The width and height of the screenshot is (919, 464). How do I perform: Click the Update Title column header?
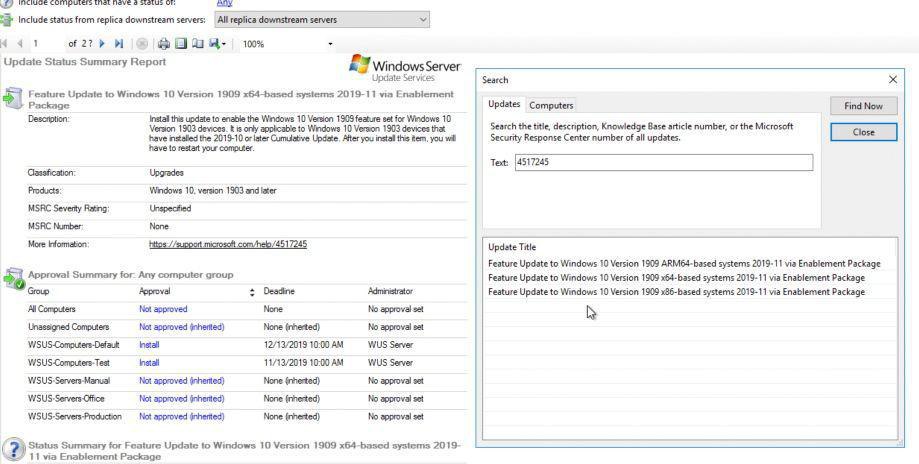pyautogui.click(x=512, y=247)
